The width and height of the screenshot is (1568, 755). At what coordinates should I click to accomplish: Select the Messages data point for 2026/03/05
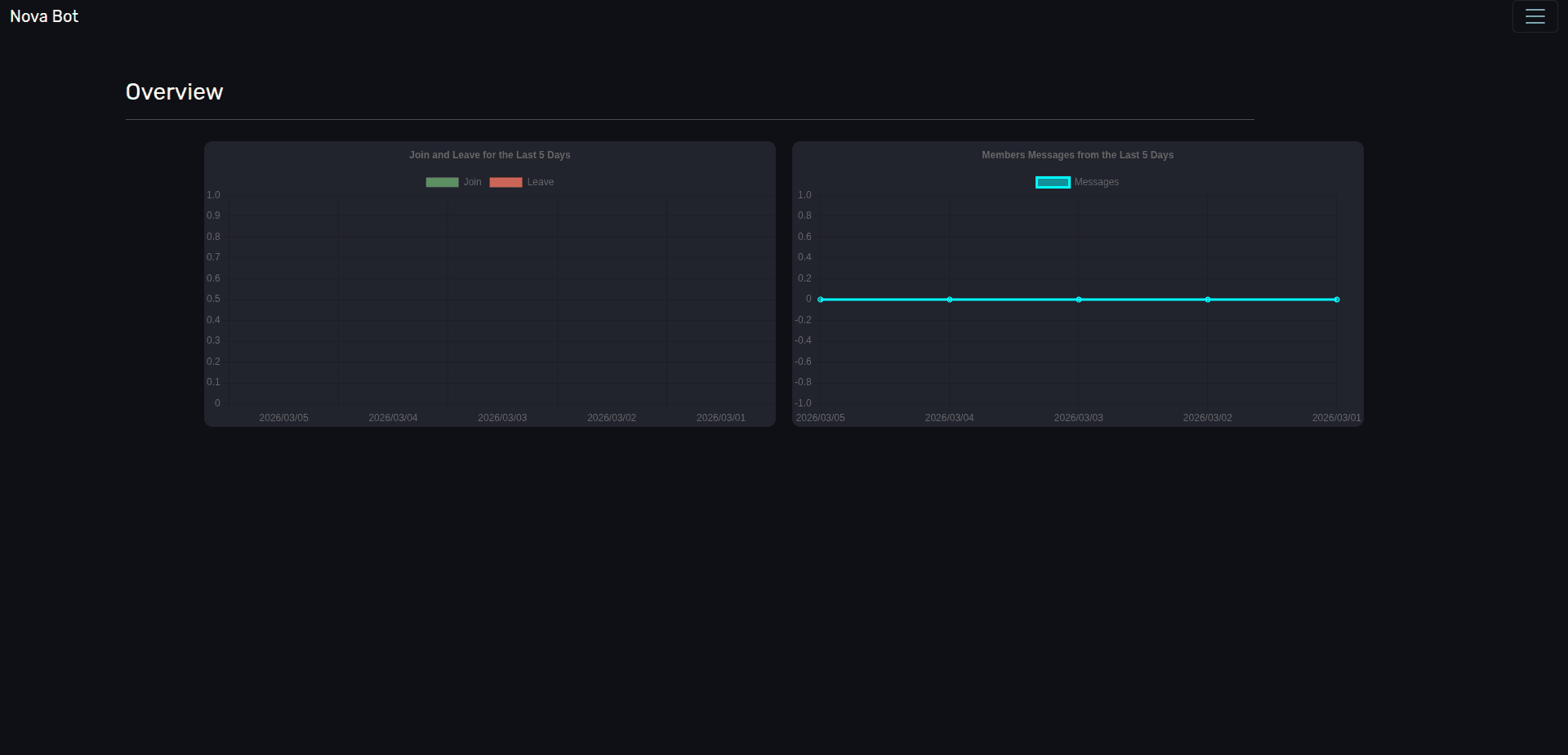click(821, 300)
